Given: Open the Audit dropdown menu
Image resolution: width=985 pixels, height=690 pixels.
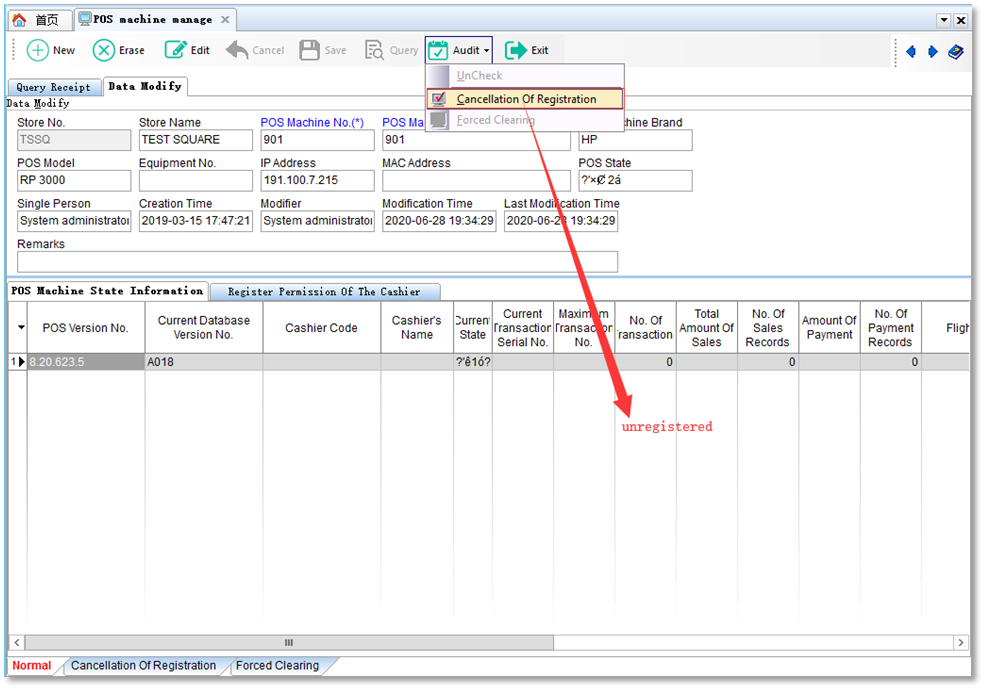Looking at the screenshot, I should pyautogui.click(x=459, y=50).
